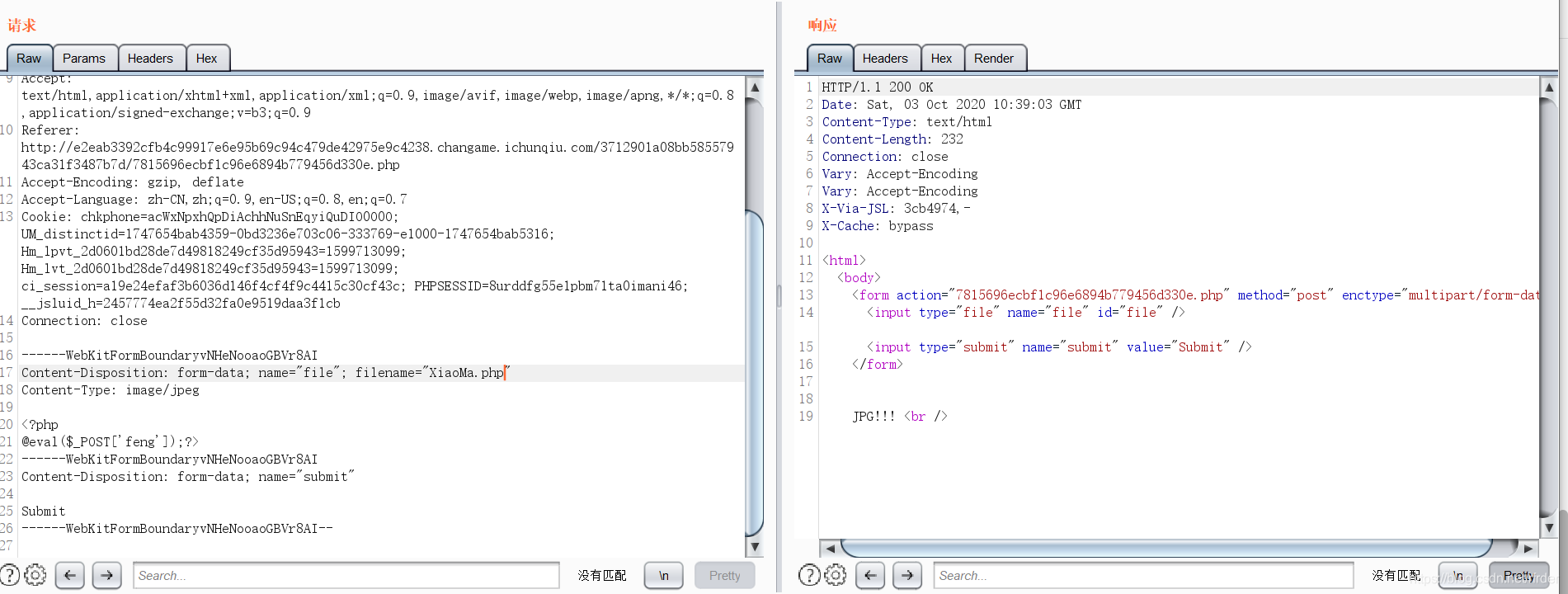Click the form action line in response

tap(1196, 295)
